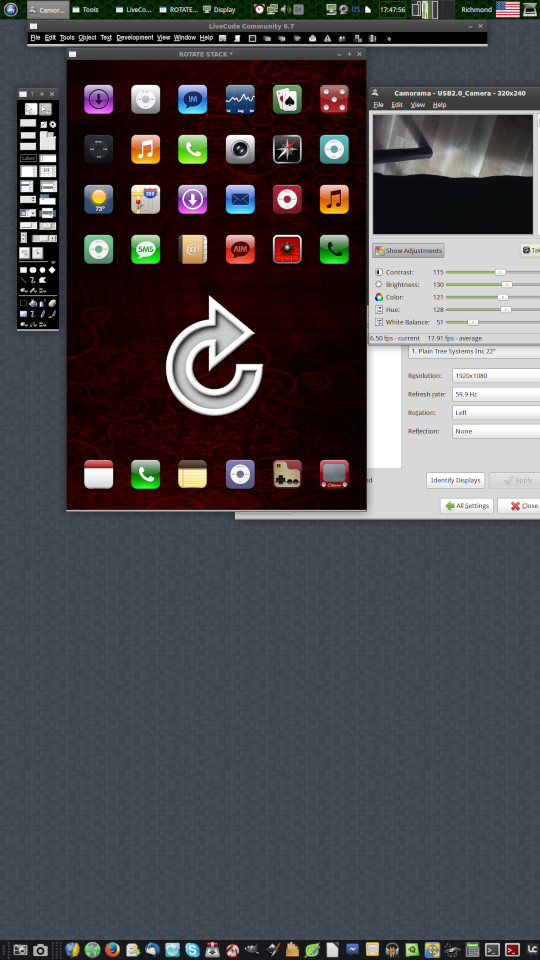Click '6.50 fps - current' in Camorama status bar
This screenshot has height=960, width=540.
click(395, 339)
